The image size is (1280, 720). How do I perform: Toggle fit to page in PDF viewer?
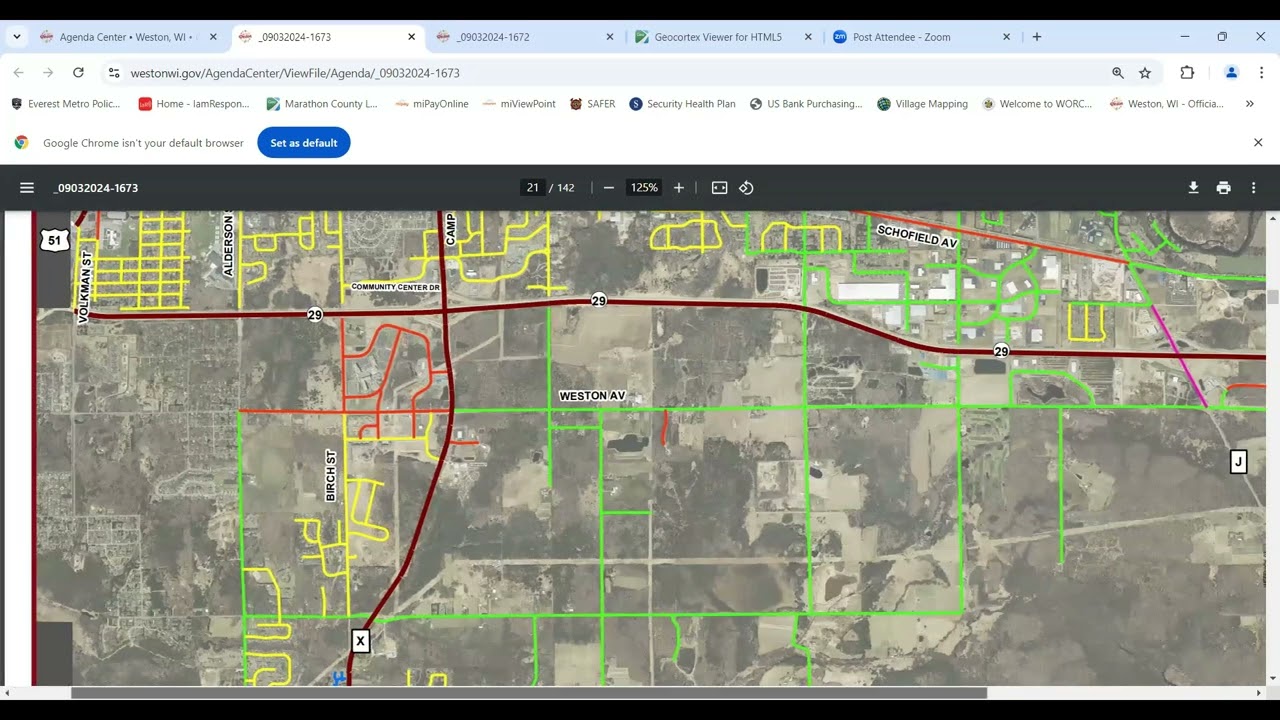tap(719, 188)
